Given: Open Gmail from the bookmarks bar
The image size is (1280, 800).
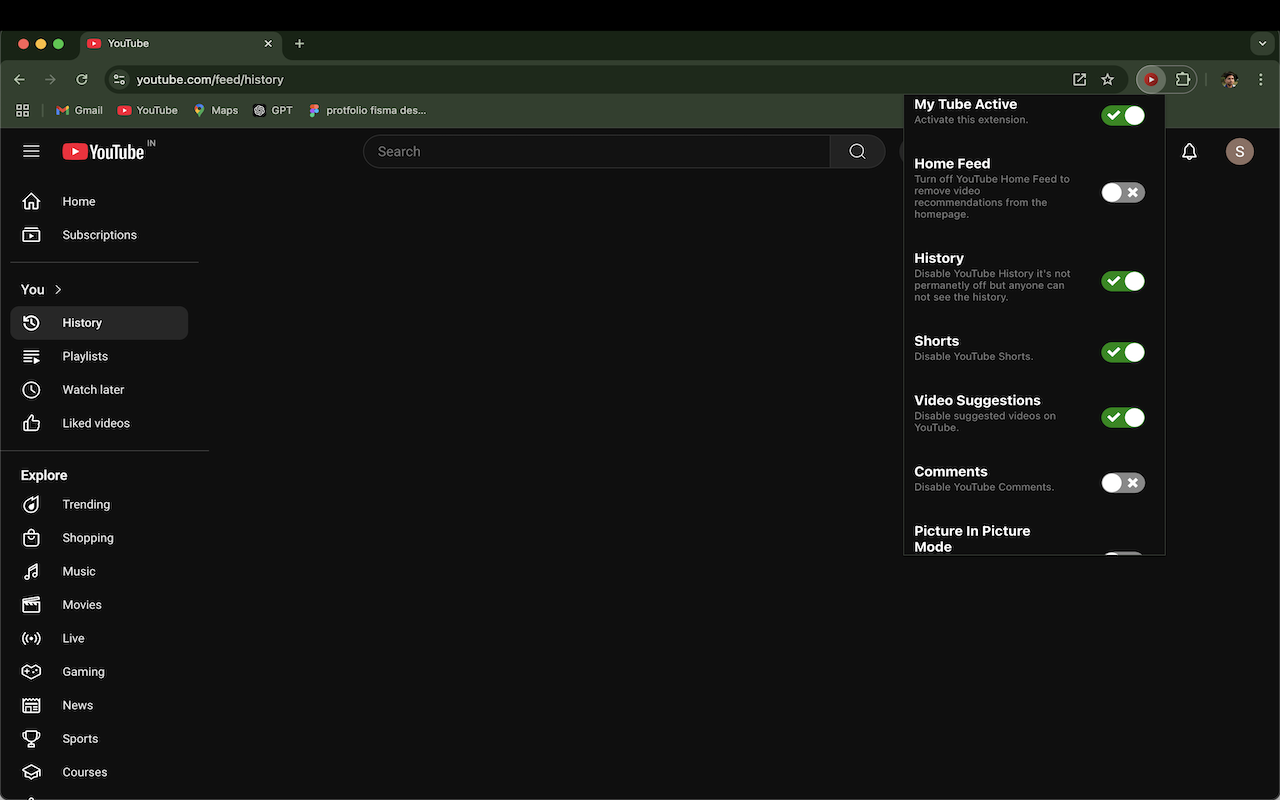Looking at the screenshot, I should pyautogui.click(x=78, y=110).
